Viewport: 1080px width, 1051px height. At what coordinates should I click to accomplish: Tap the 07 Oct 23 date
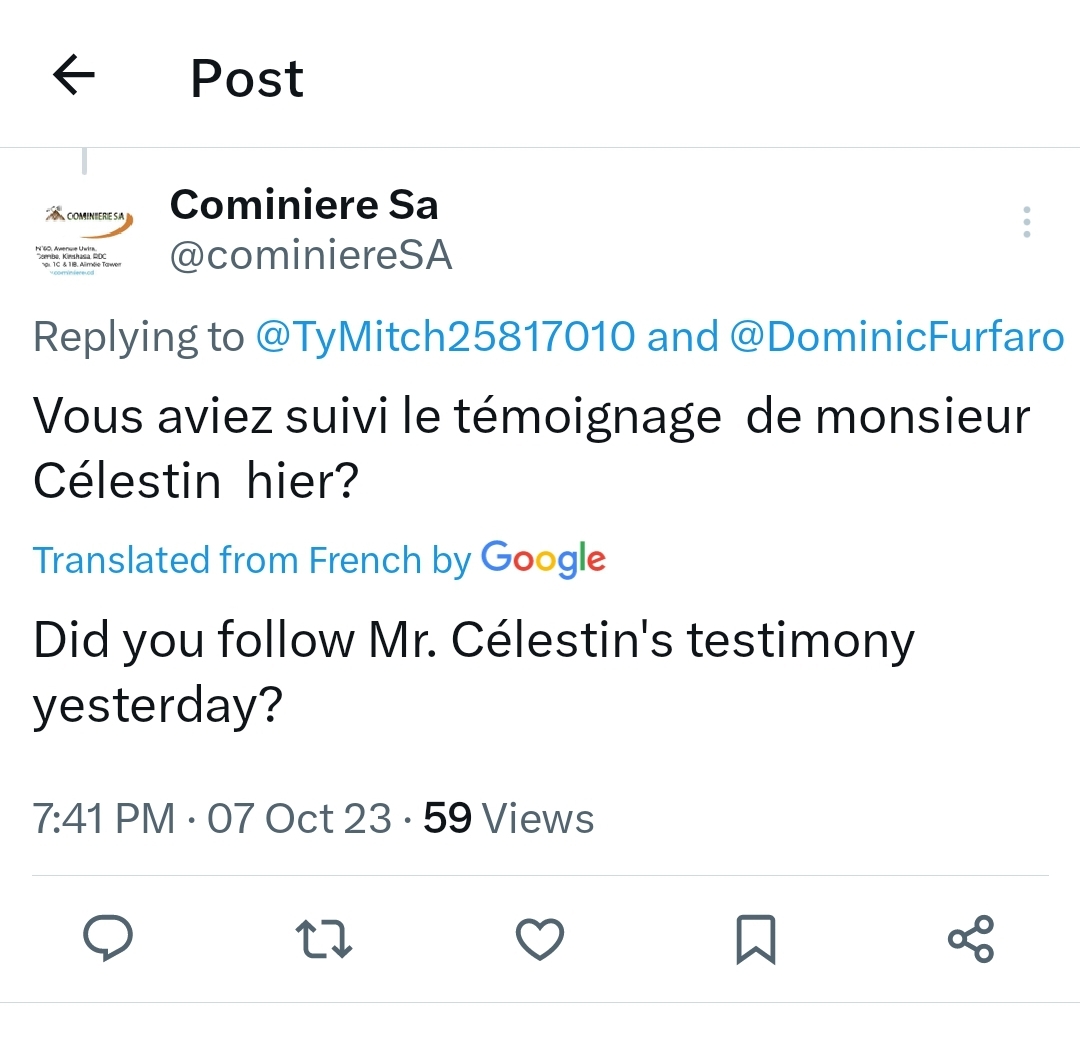[x=299, y=819]
